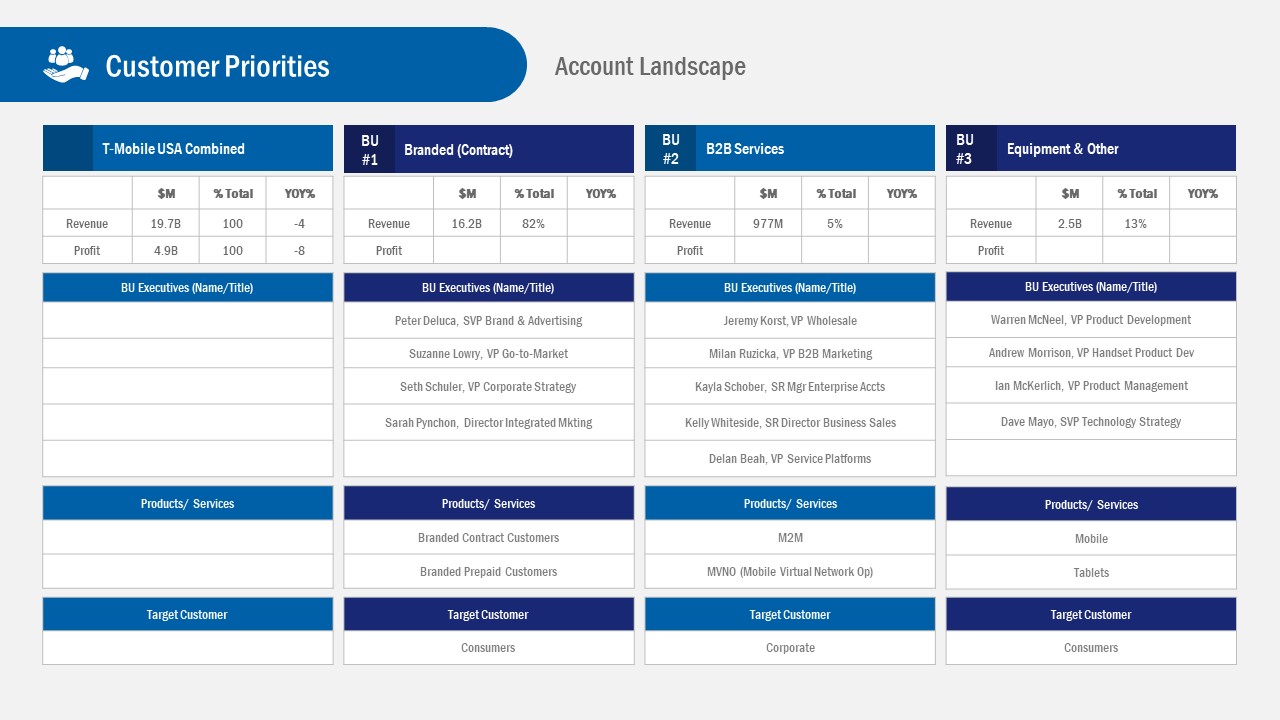Image resolution: width=1280 pixels, height=720 pixels.
Task: Click Jeremy Korst, VP Wholesale
Action: coord(790,321)
